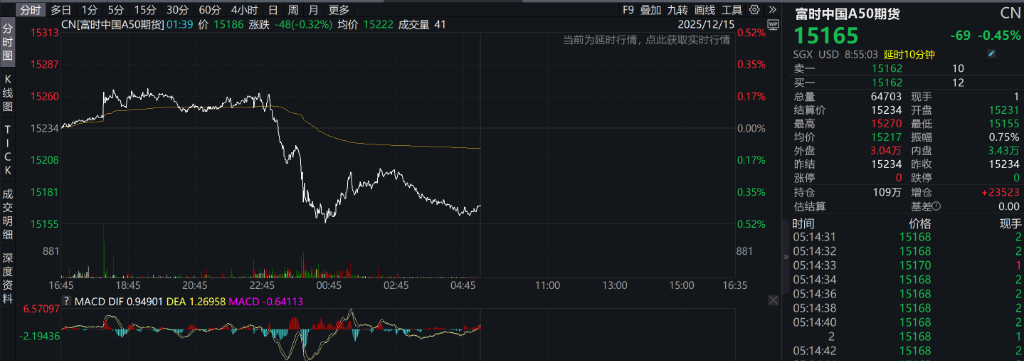Close the MACD indicator panel

tap(773, 300)
